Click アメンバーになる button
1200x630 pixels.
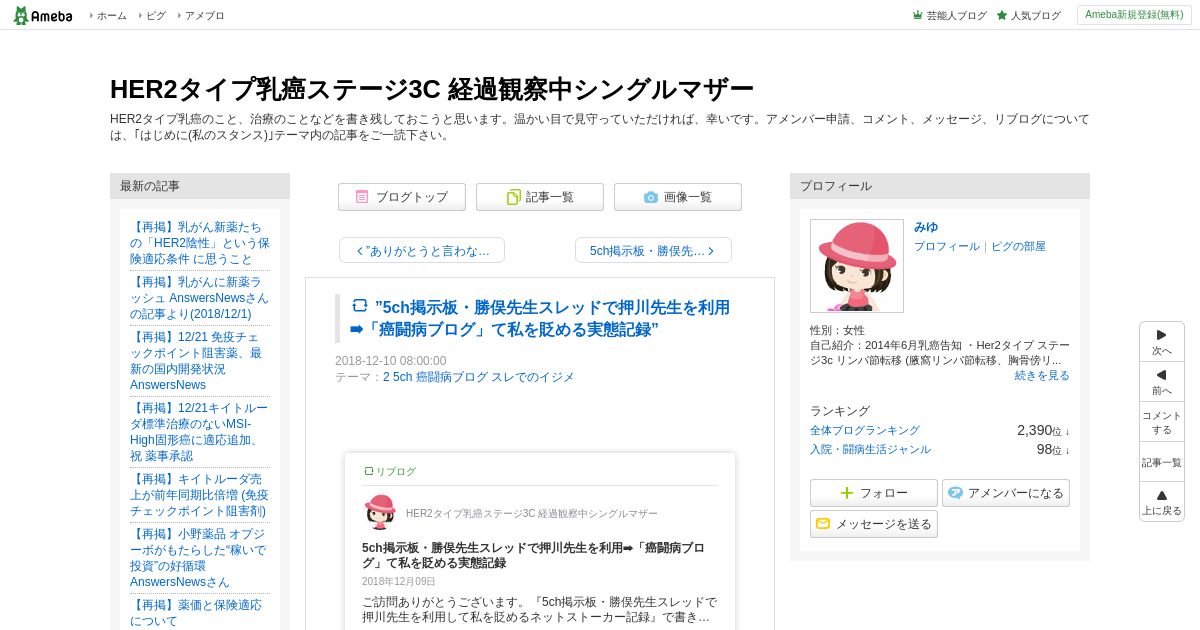coord(1006,493)
